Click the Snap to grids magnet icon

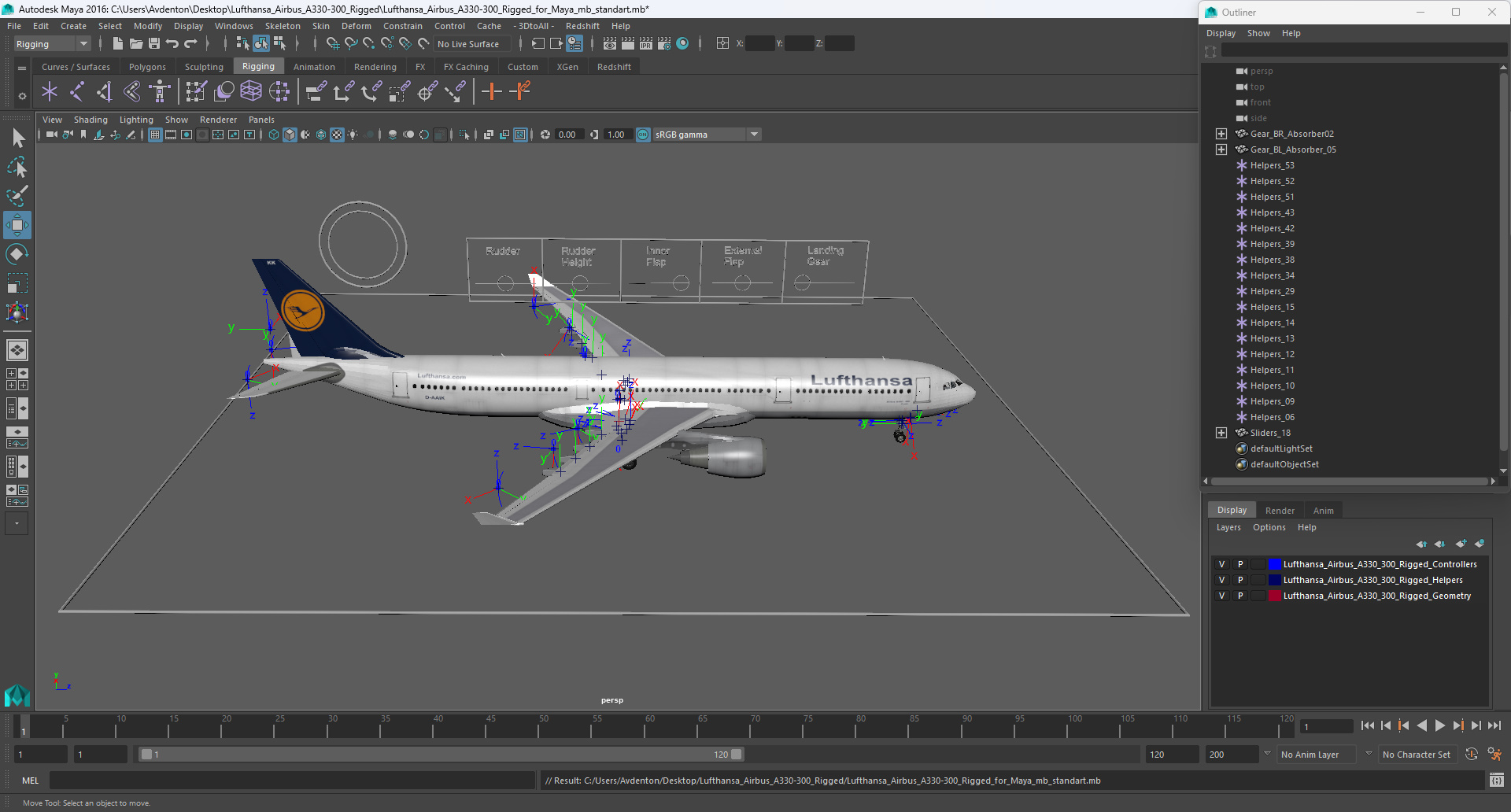click(x=333, y=44)
